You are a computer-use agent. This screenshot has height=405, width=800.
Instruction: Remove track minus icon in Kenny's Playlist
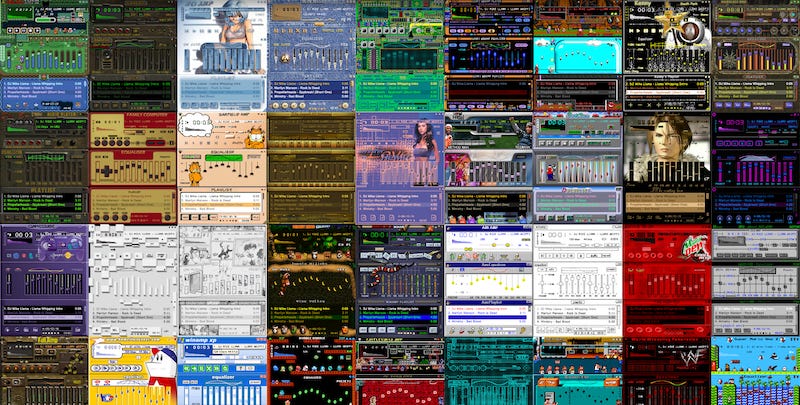pyautogui.click(x=639, y=105)
